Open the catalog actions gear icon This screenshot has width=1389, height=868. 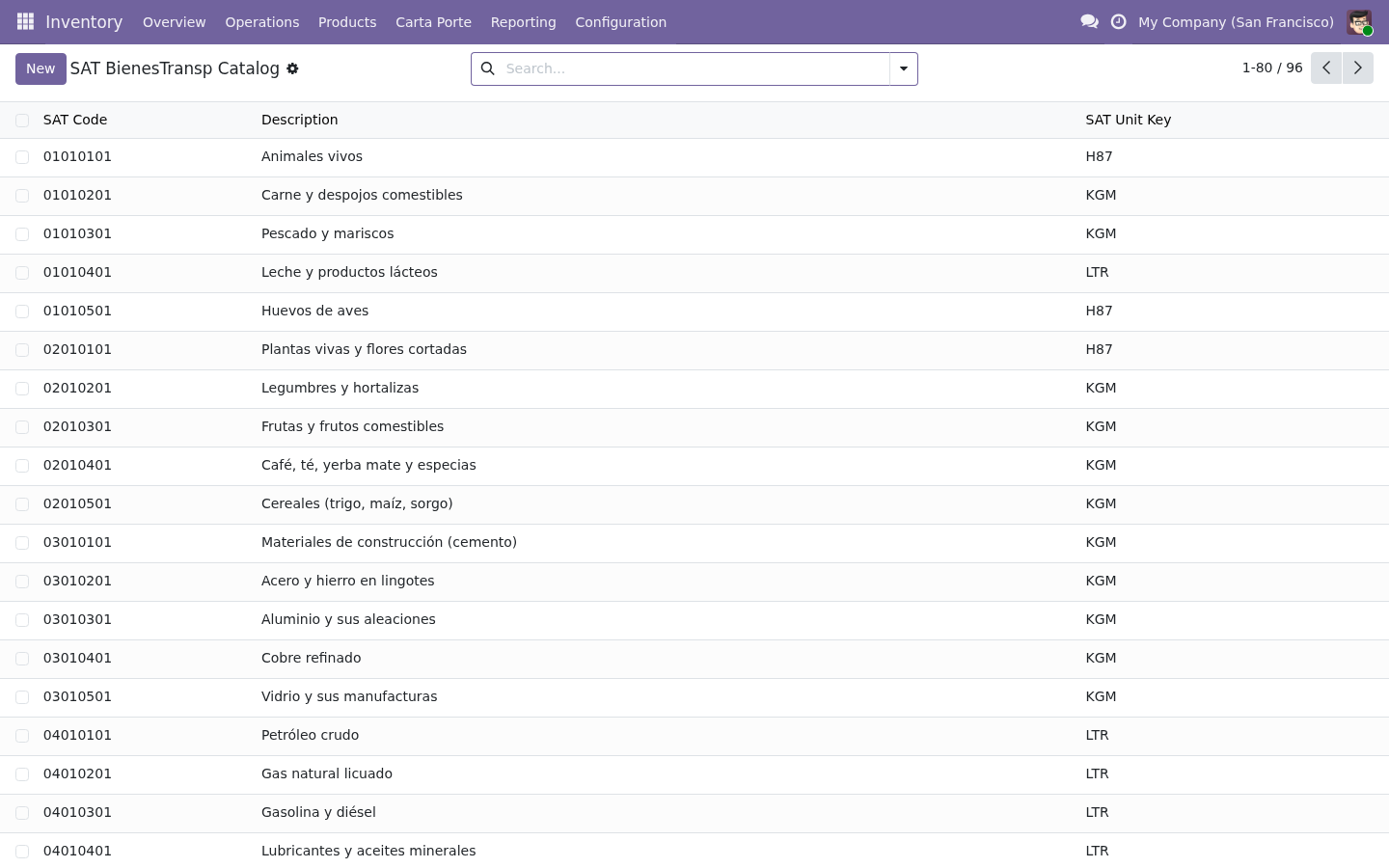click(x=292, y=68)
